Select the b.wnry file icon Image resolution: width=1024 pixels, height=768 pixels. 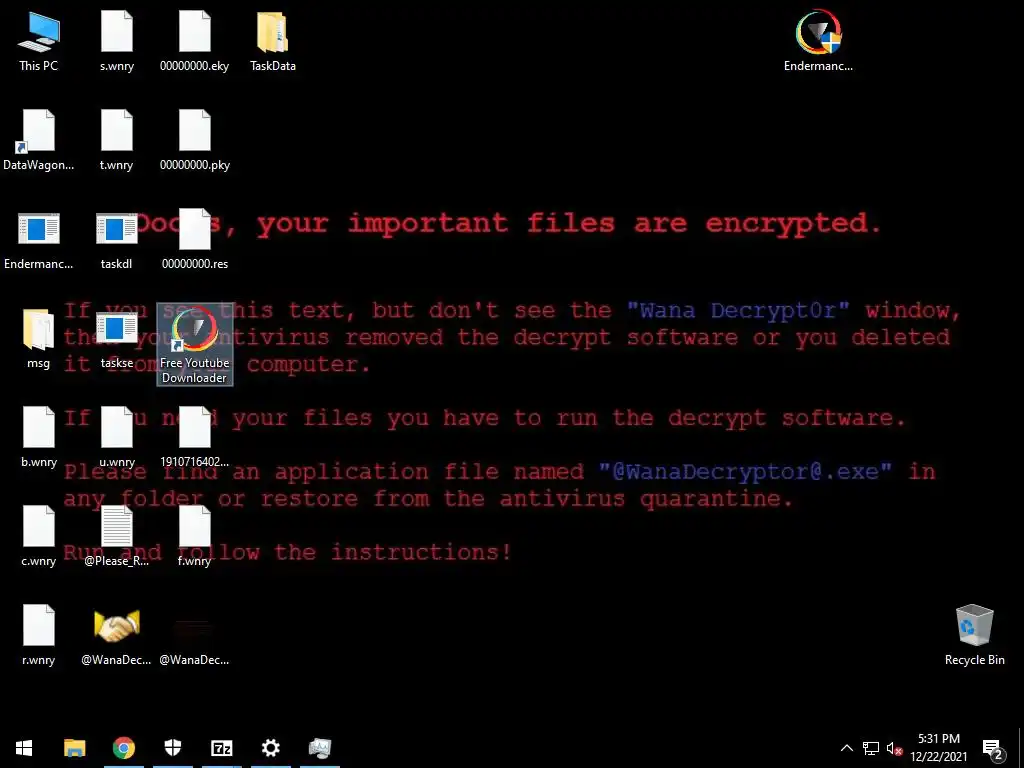click(x=39, y=438)
